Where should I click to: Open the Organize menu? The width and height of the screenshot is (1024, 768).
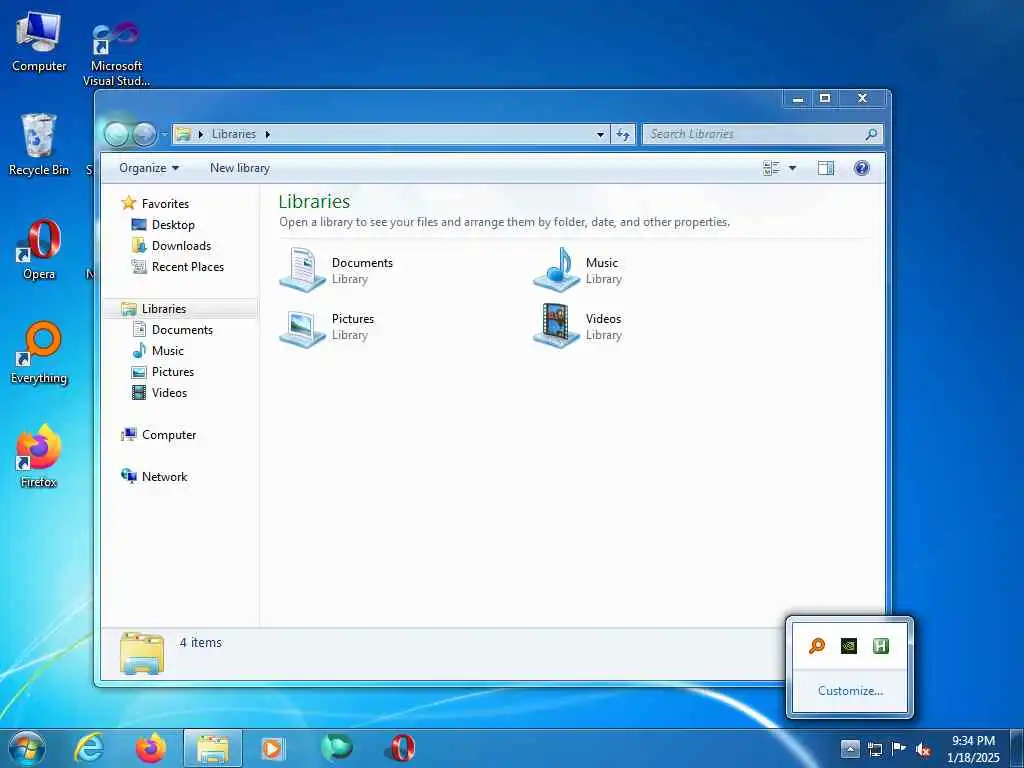click(149, 168)
